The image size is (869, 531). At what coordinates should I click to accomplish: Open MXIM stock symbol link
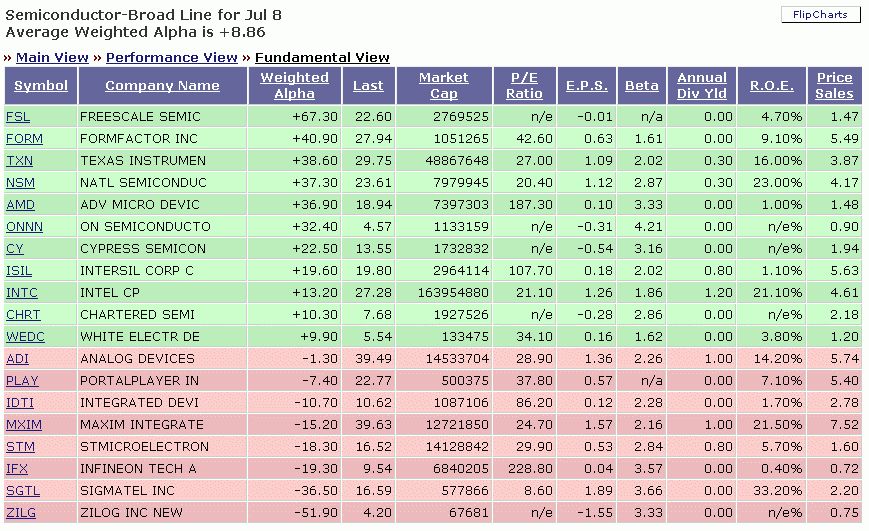[x=23, y=425]
